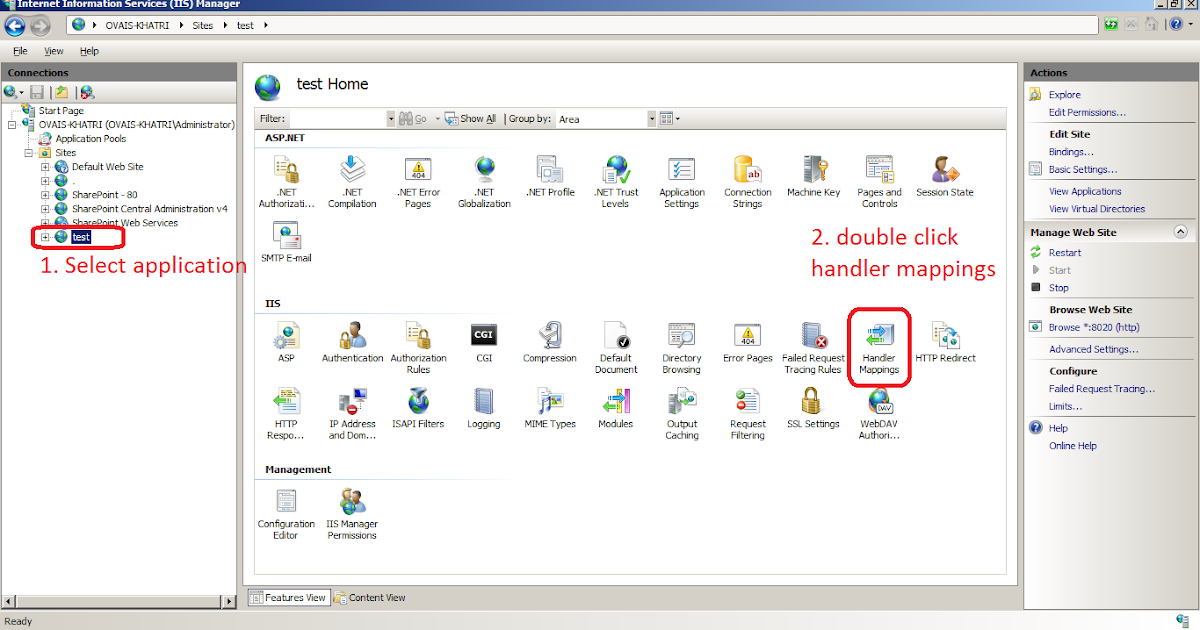This screenshot has width=1200, height=630.
Task: Open .NET Compilation feature
Action: click(352, 182)
